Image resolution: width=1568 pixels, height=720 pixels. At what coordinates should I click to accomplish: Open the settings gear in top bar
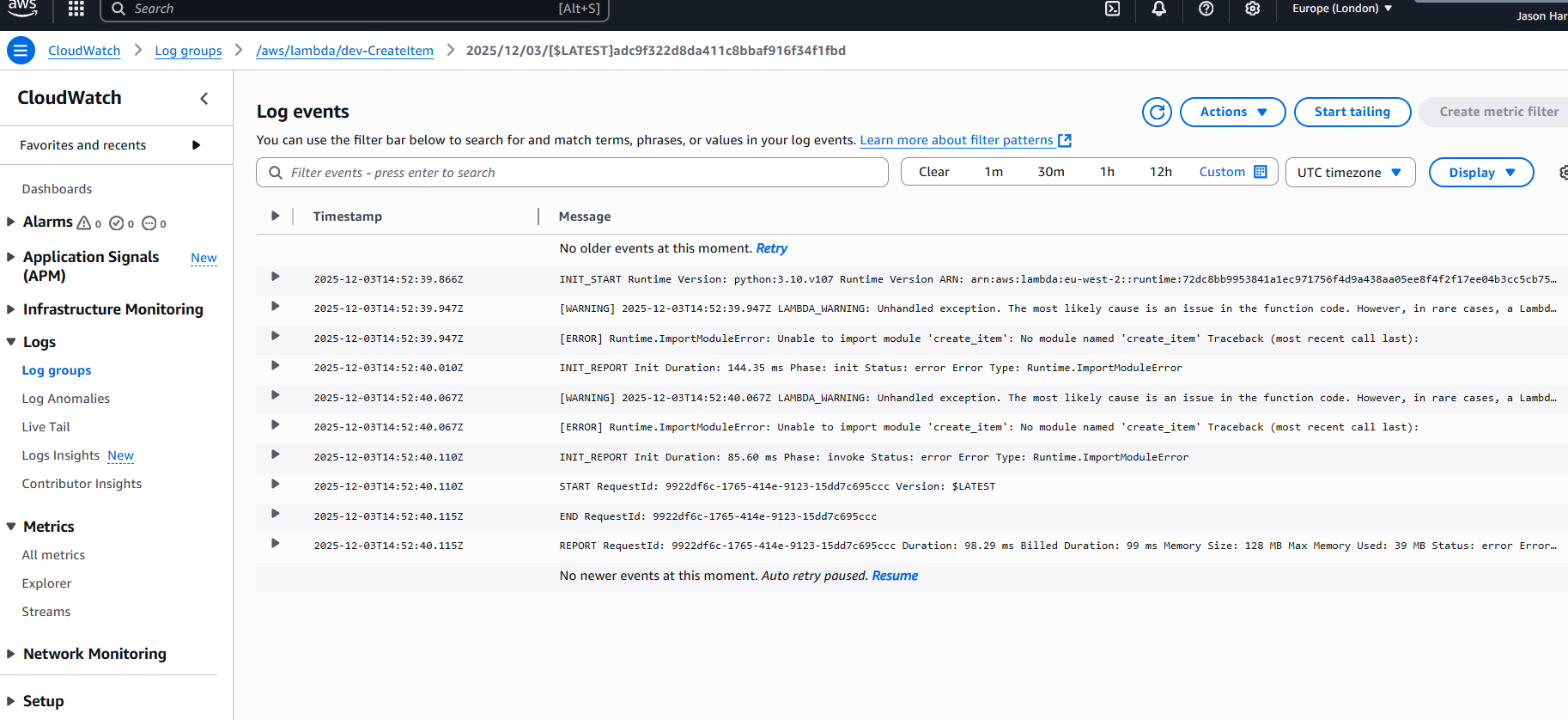1253,9
